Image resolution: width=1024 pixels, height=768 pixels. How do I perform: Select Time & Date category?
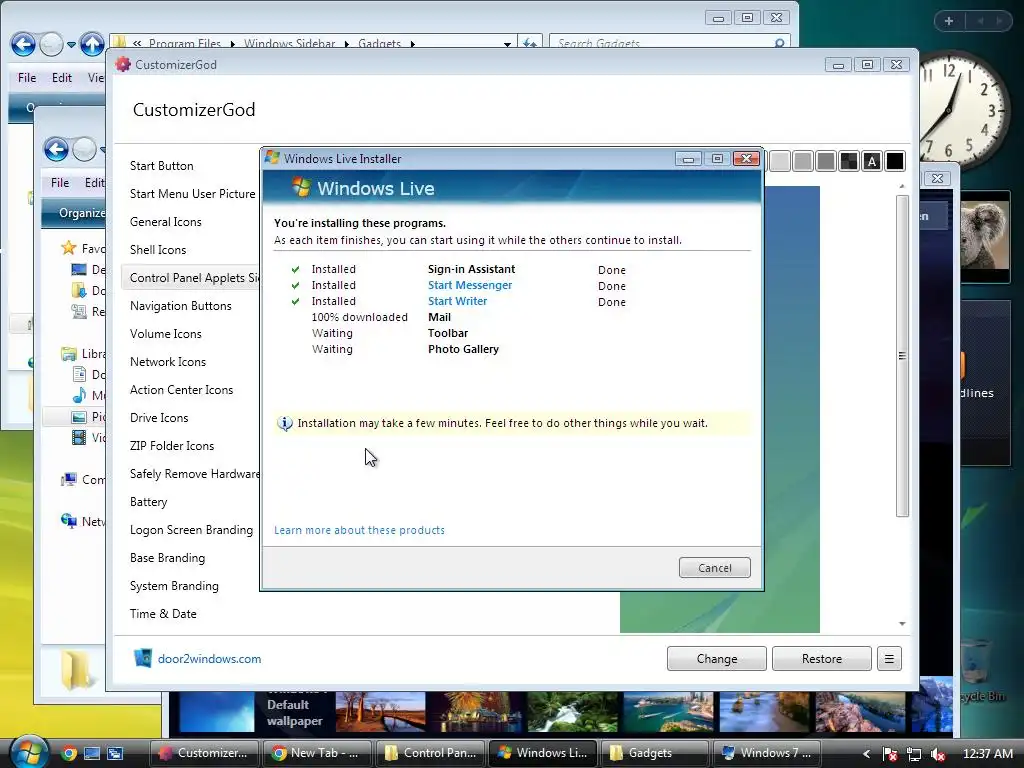pos(163,614)
